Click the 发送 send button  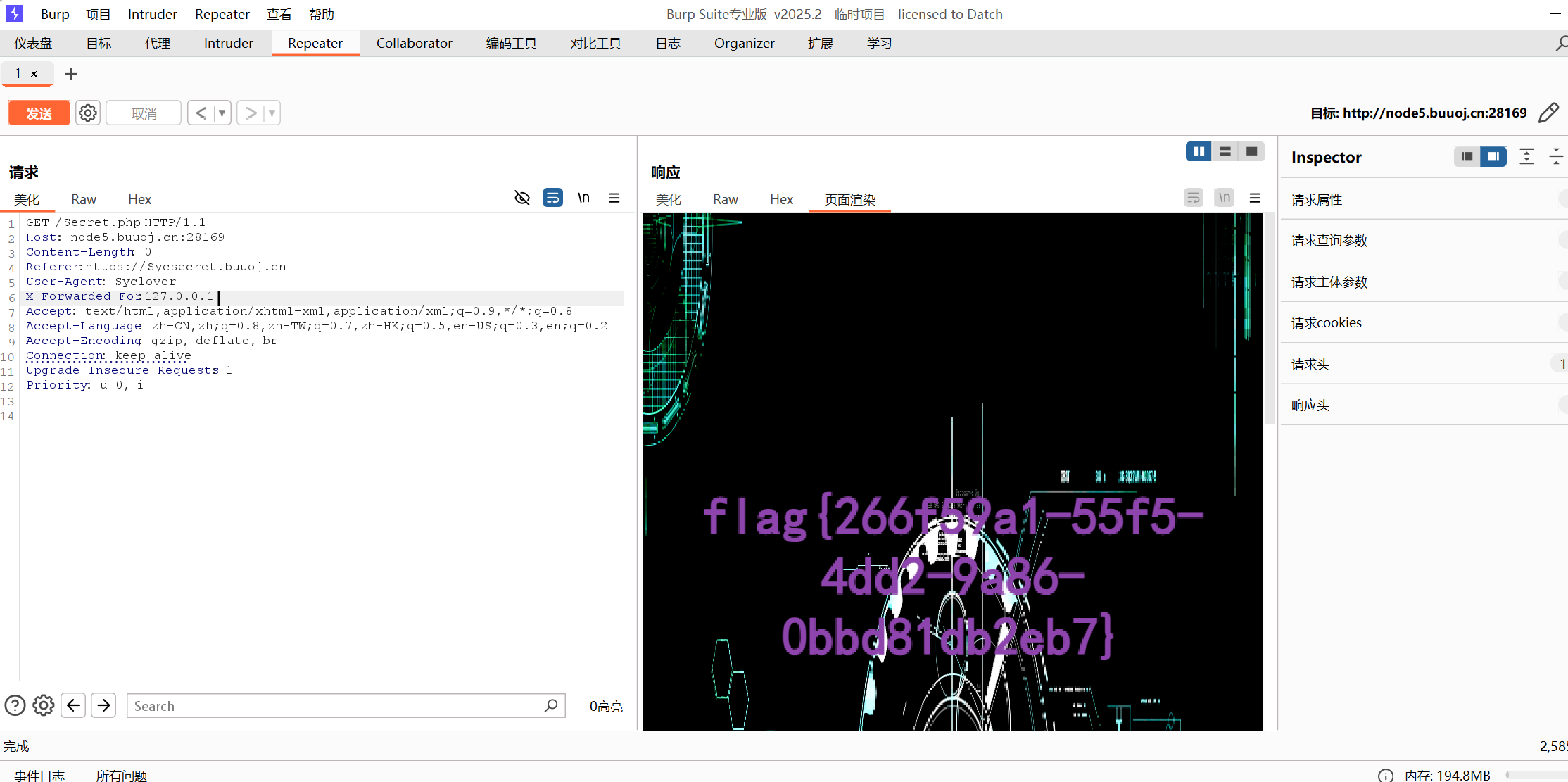tap(39, 113)
